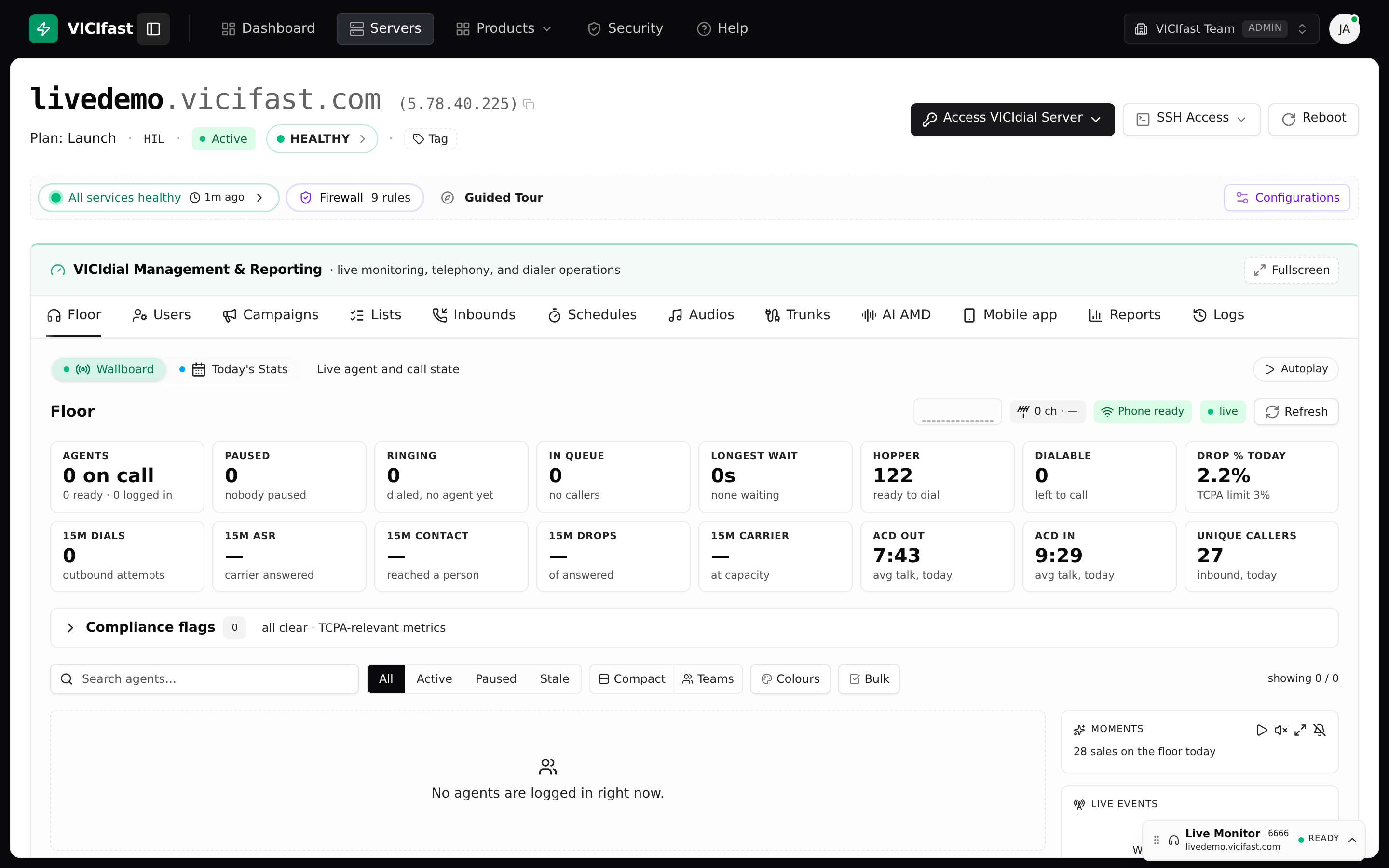Expand Live Monitor panel chevron

pyautogui.click(x=1352, y=840)
